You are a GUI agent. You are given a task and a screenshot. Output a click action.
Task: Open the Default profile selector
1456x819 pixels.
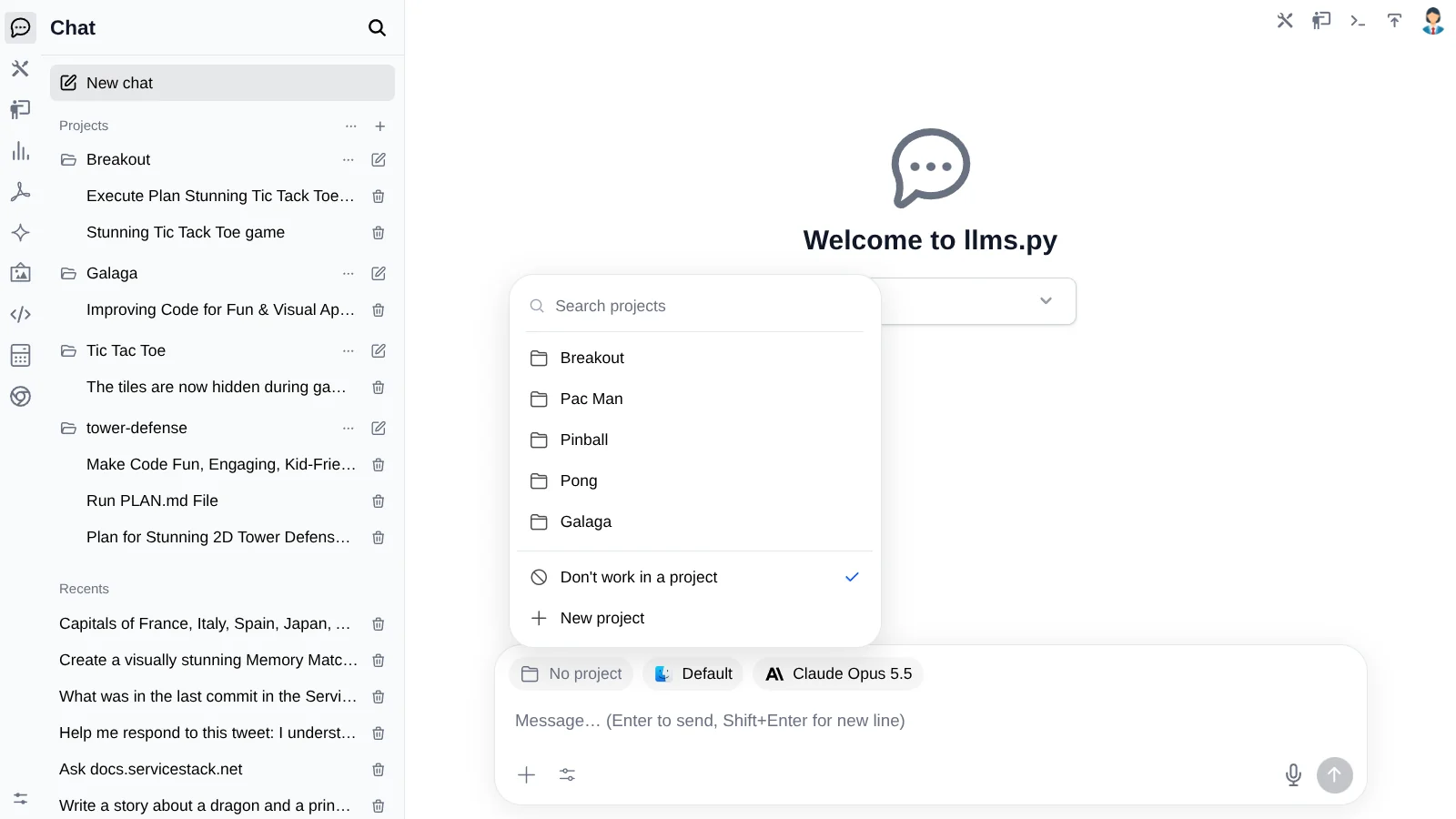[x=693, y=674]
